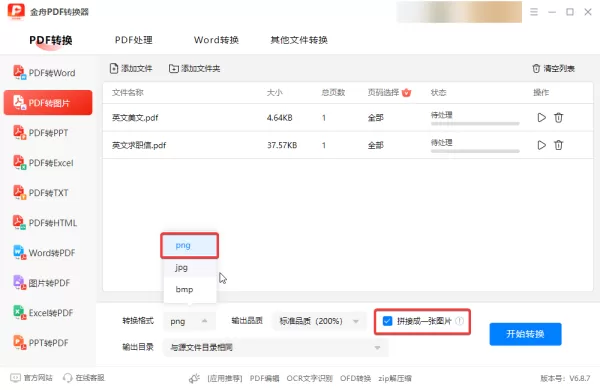
Task: Open the 输出品质 标准品质 dropdown
Action: coord(319,321)
